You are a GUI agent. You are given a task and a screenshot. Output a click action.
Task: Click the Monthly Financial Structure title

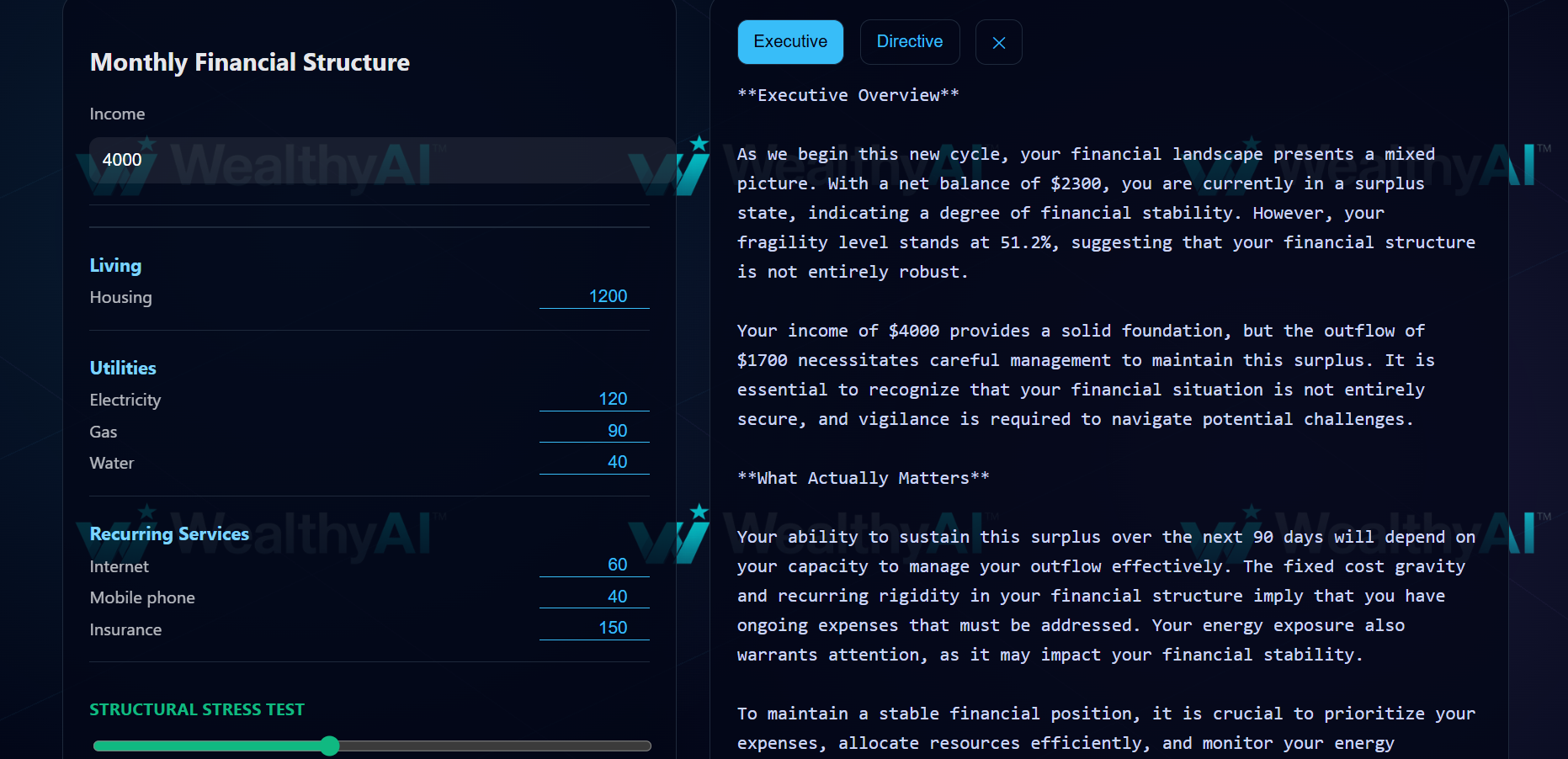[250, 62]
